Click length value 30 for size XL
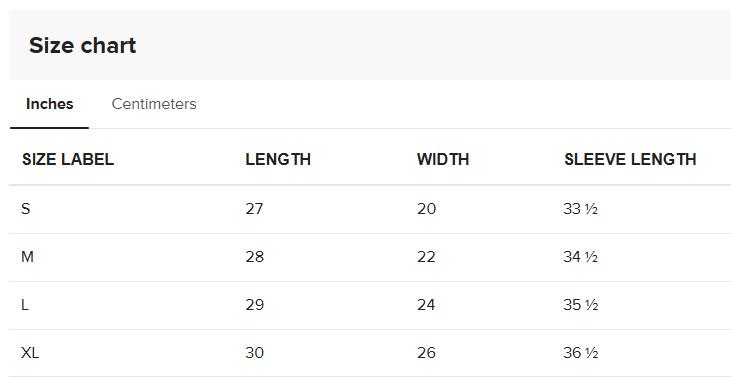The height and width of the screenshot is (377, 731). 255,353
